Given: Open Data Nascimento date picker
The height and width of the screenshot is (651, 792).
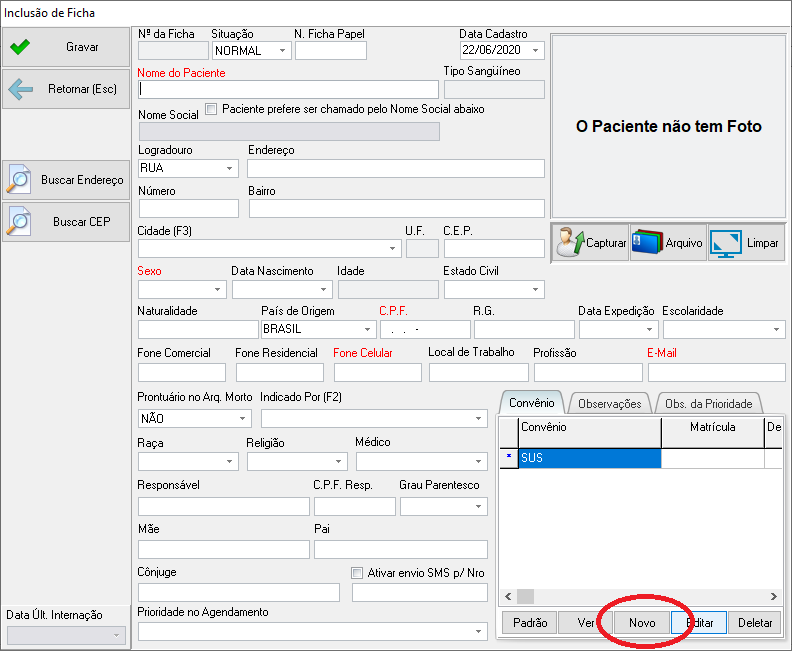Looking at the screenshot, I should tap(323, 289).
